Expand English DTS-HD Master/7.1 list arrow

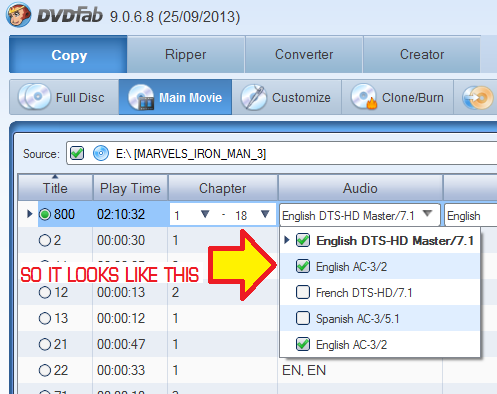tap(287, 240)
